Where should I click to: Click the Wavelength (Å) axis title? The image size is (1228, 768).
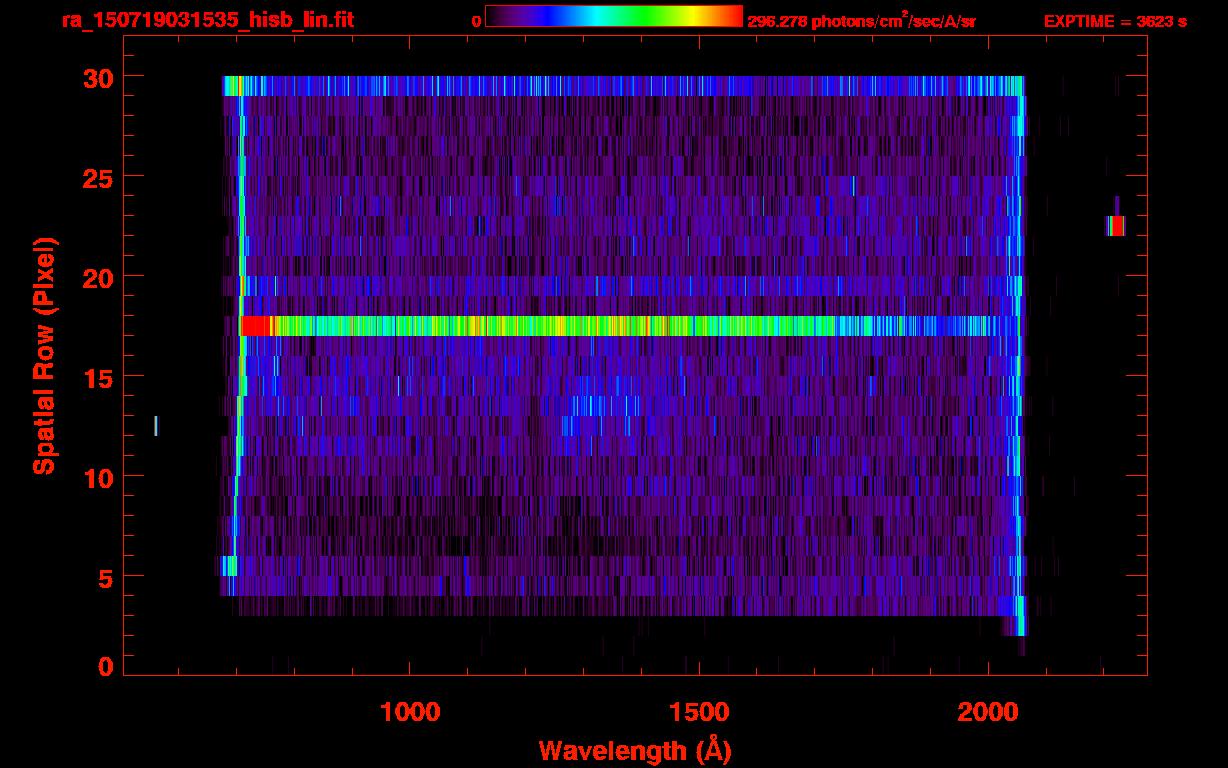click(635, 750)
